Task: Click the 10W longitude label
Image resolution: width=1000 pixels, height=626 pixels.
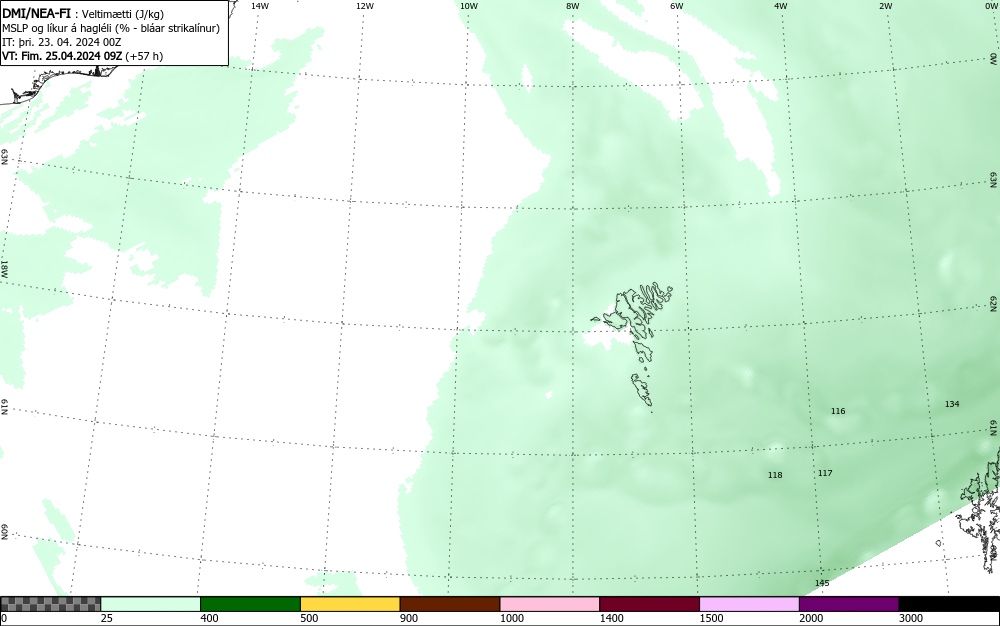Action: click(469, 6)
